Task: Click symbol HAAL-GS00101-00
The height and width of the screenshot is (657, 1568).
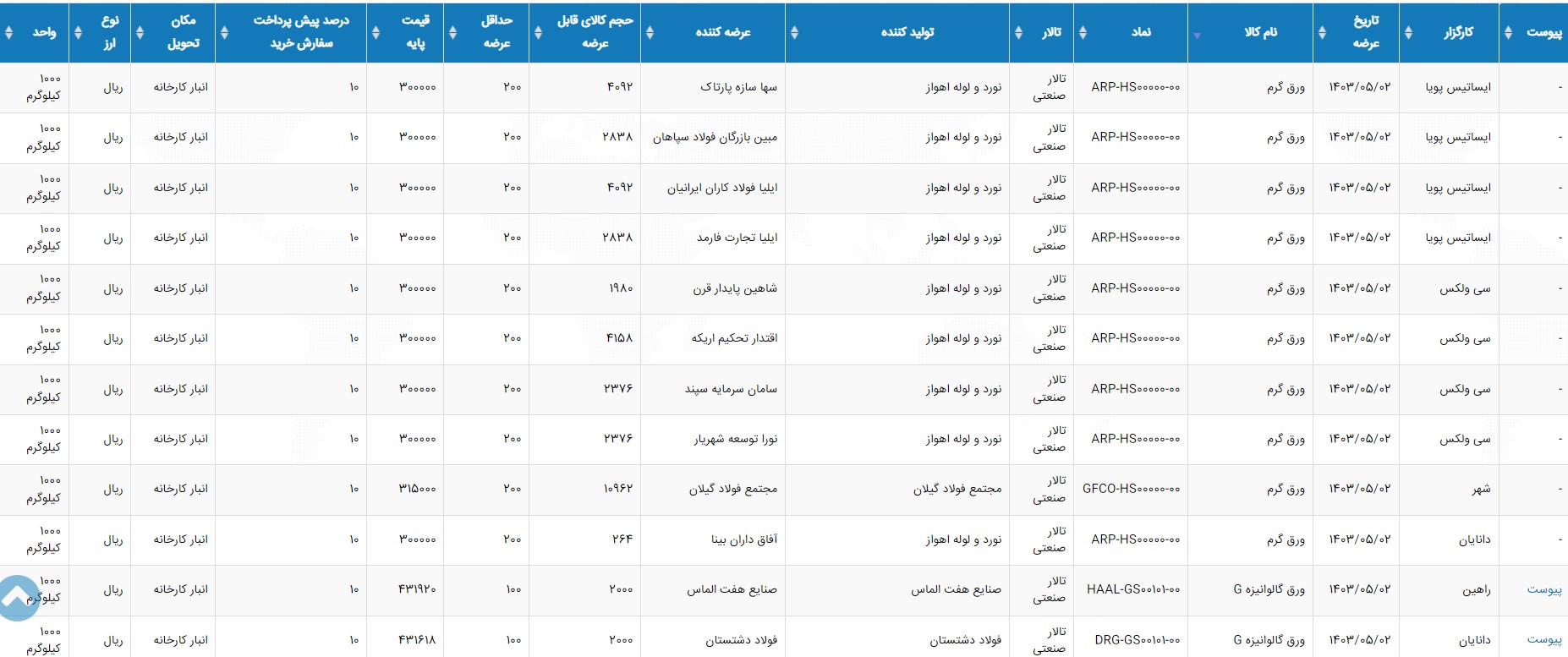Action: [x=1133, y=589]
